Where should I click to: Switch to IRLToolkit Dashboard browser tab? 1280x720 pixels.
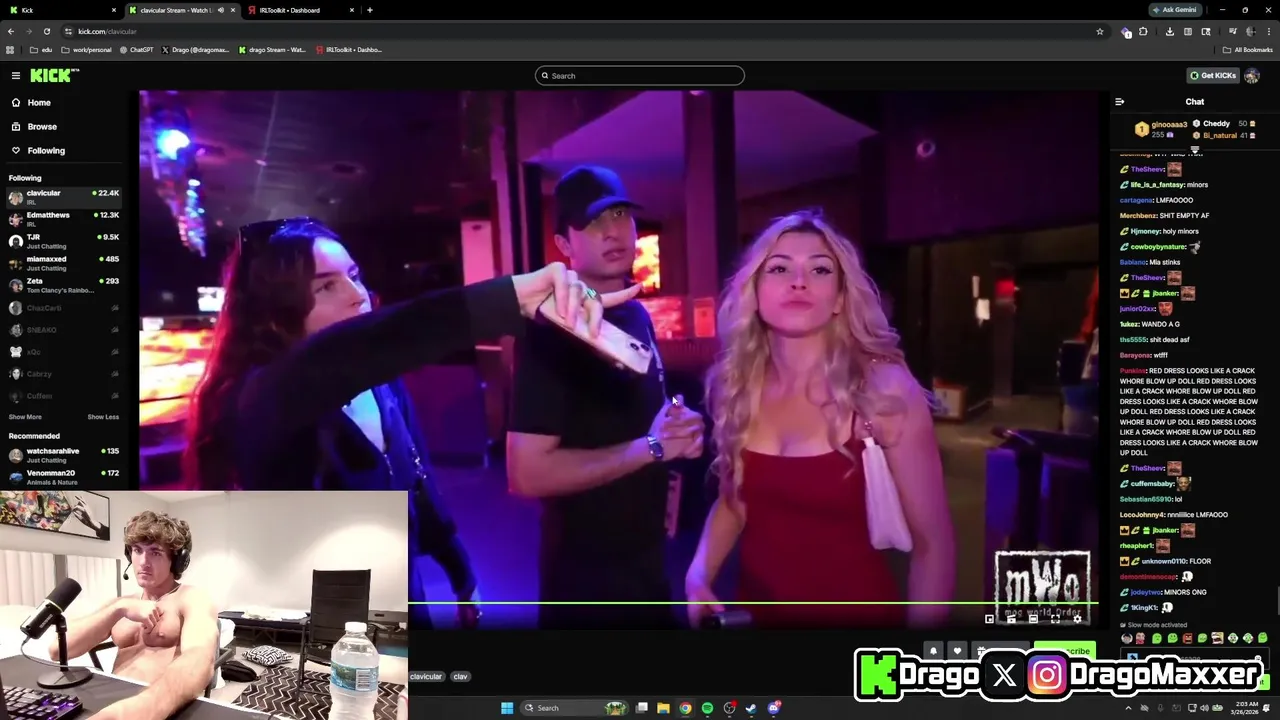click(x=302, y=10)
